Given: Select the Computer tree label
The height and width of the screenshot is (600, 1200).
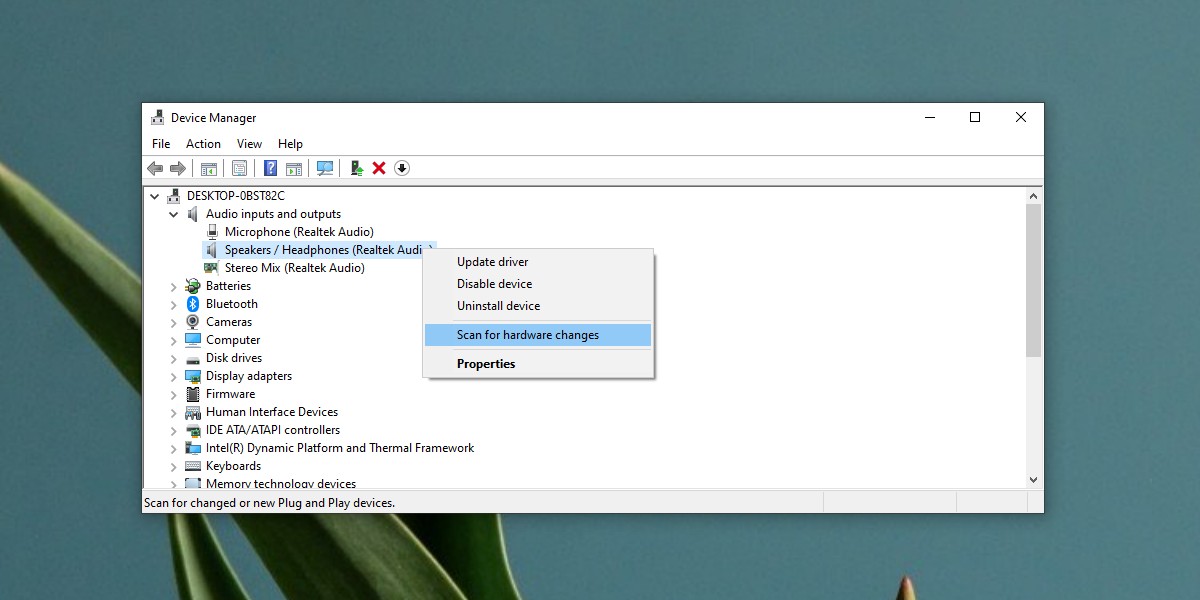Looking at the screenshot, I should click(233, 340).
